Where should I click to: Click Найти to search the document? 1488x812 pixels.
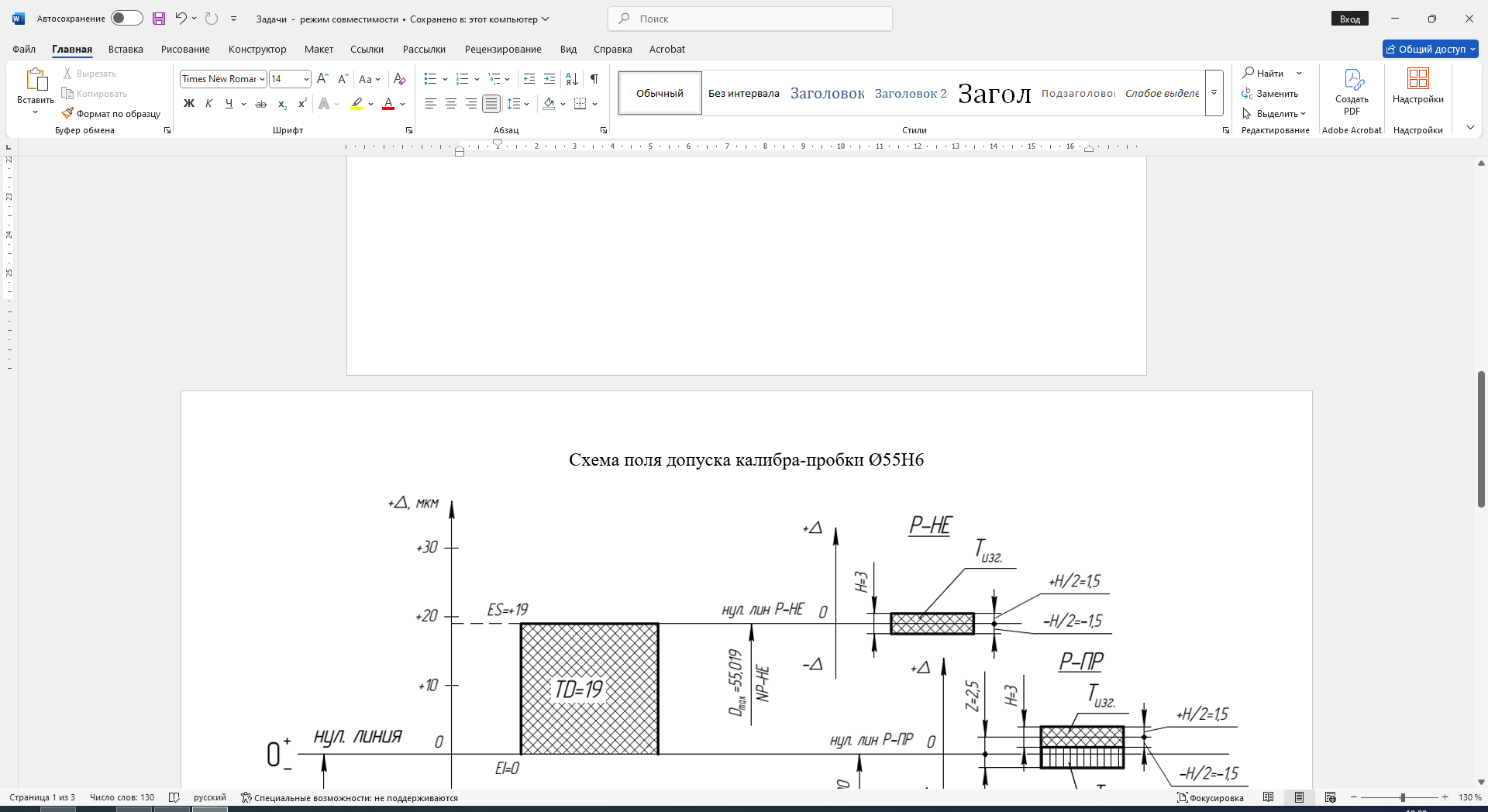coord(1263,73)
